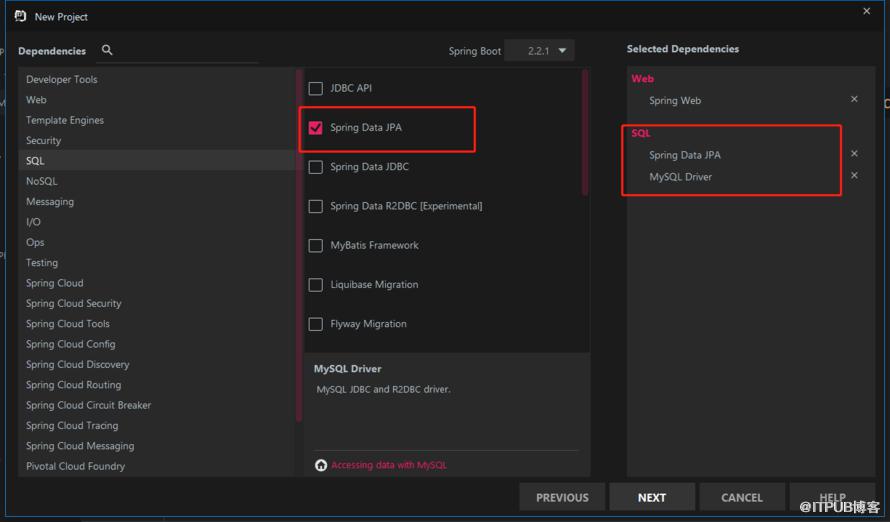Click the SQL group heading in Selected Dependencies
The height and width of the screenshot is (522, 890).
(641, 133)
